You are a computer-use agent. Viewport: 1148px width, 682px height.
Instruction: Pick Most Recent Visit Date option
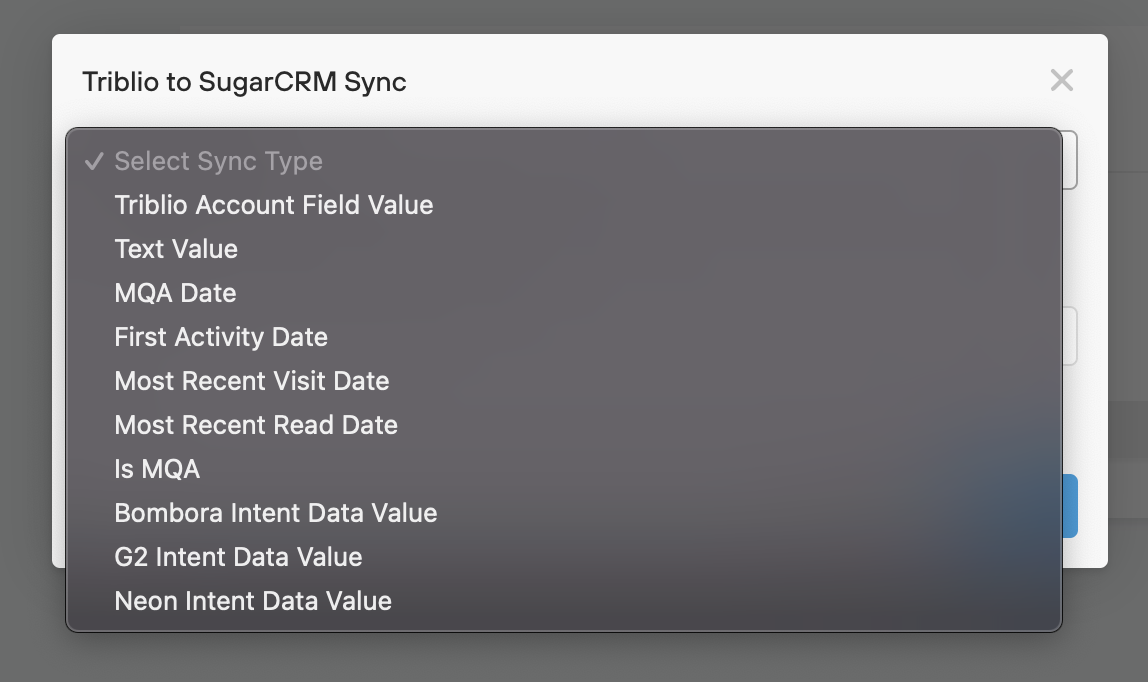point(564,381)
